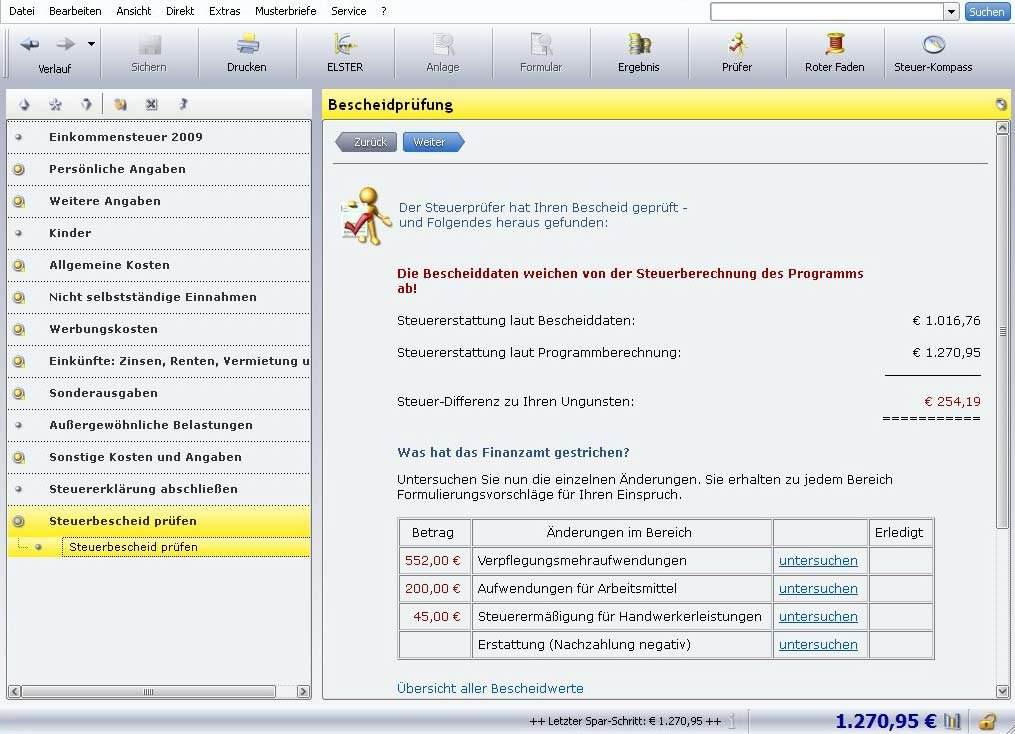Viewport: 1015px width, 734px height.
Task: Open Übersicht aller Bescheidwerte link
Action: pyautogui.click(x=490, y=688)
